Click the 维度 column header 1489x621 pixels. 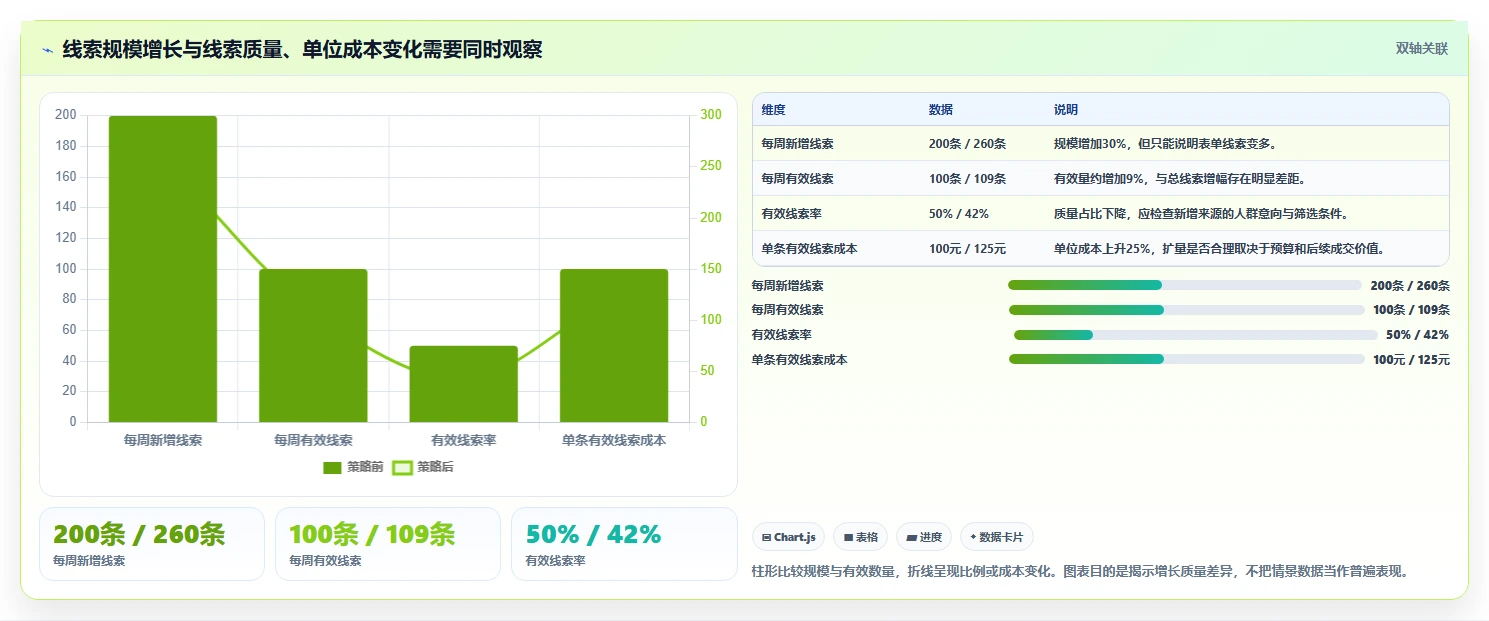[x=773, y=110]
